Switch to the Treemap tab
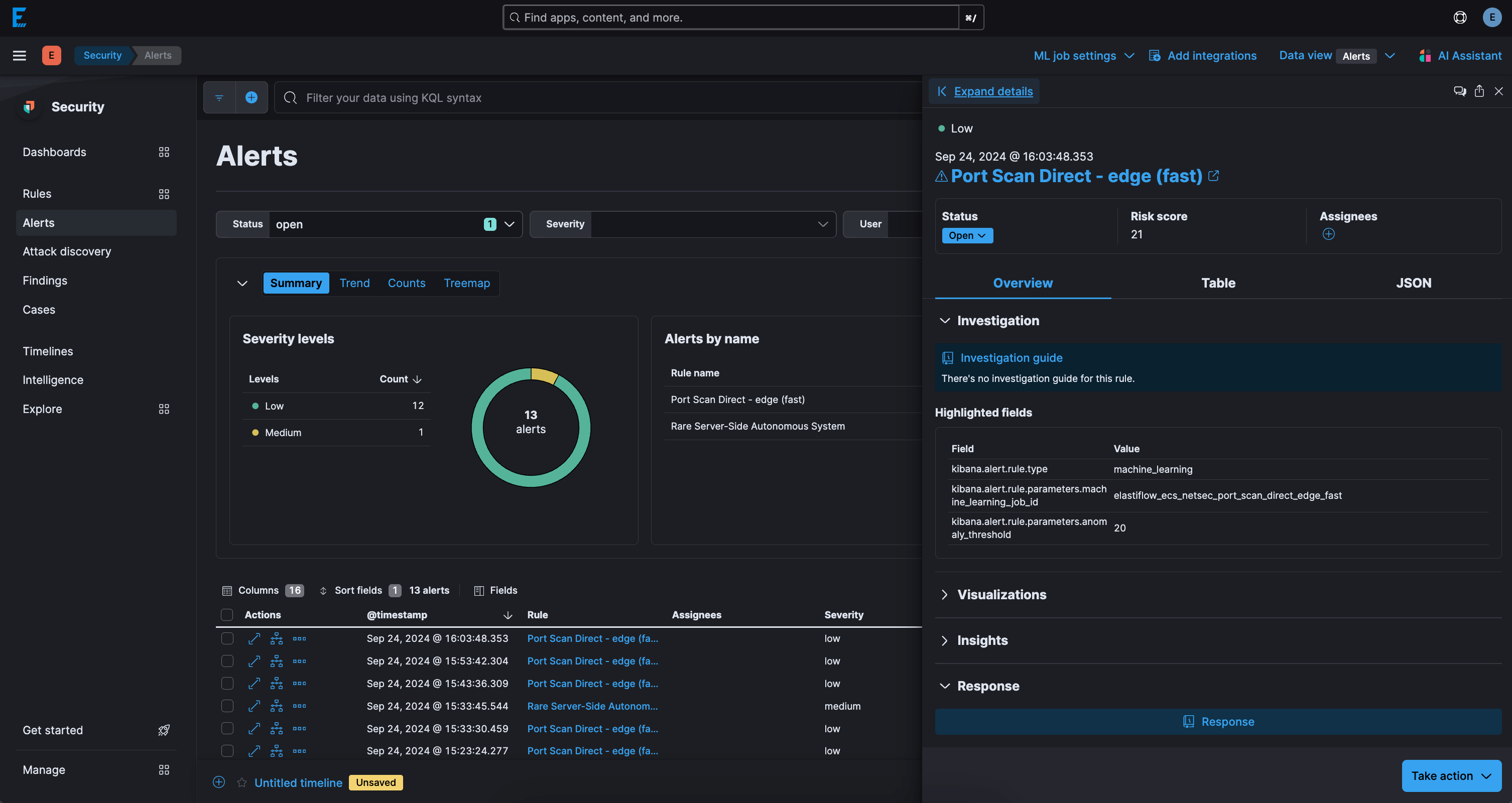 [467, 283]
